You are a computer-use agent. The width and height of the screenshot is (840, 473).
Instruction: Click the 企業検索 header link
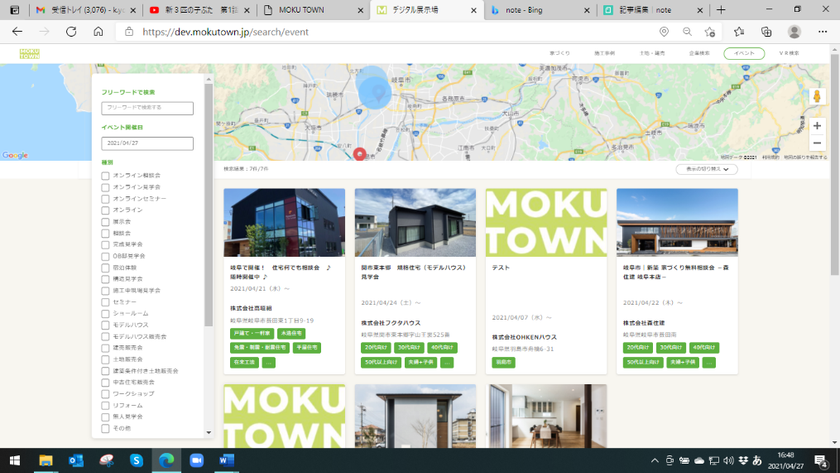coord(699,53)
